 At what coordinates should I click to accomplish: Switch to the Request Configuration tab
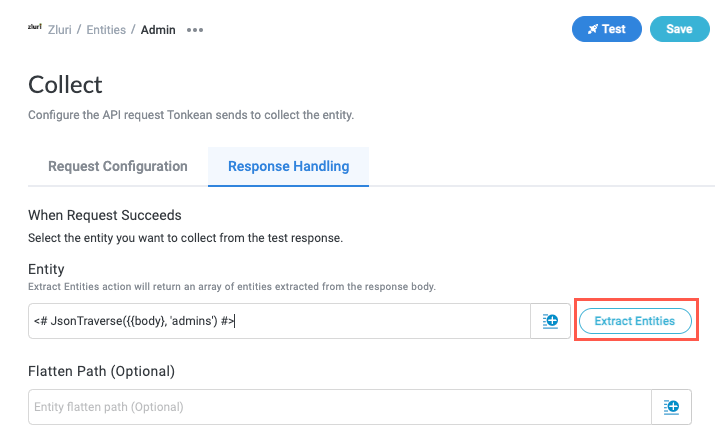pos(117,166)
